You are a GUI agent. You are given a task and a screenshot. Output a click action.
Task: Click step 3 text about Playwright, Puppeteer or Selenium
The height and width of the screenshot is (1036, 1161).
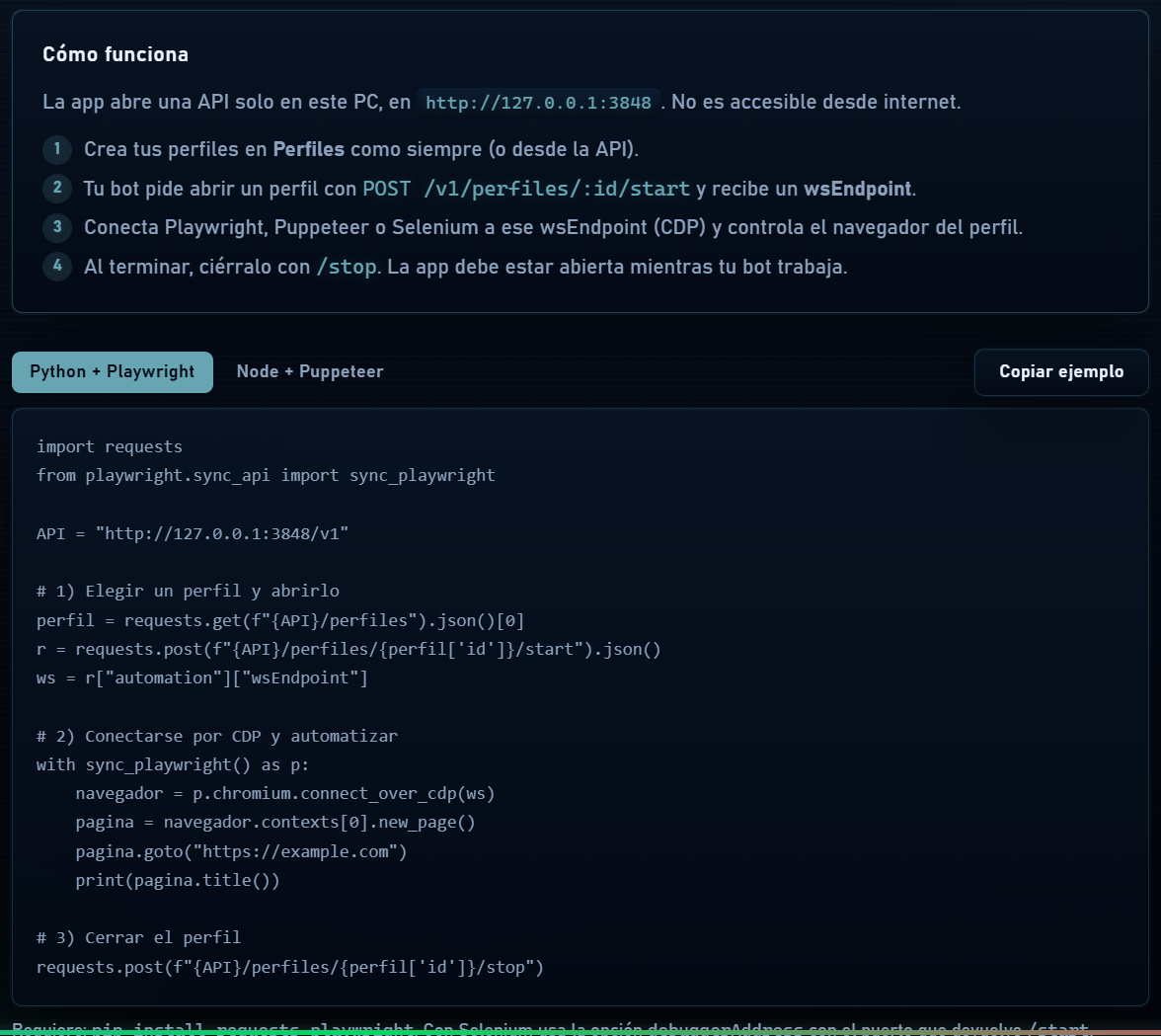553,227
